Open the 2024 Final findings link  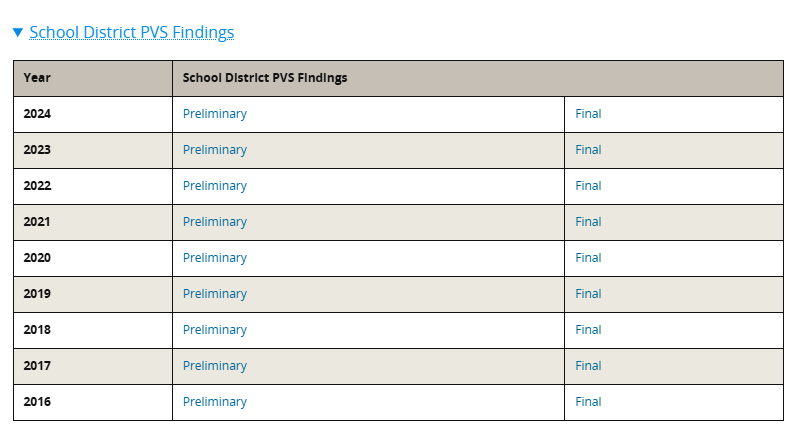pos(588,114)
